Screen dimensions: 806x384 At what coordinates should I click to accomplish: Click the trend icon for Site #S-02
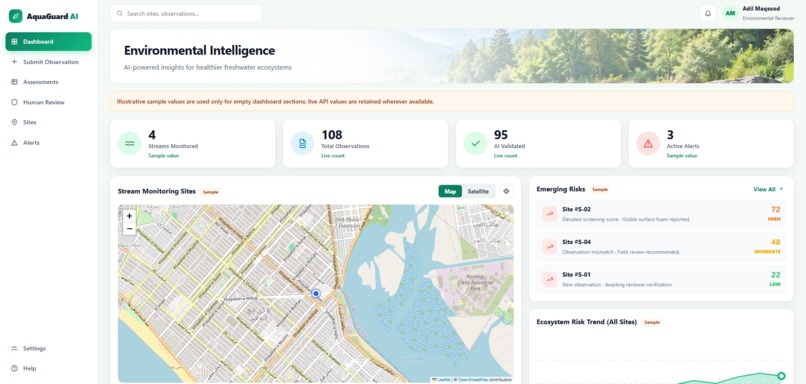pos(550,214)
